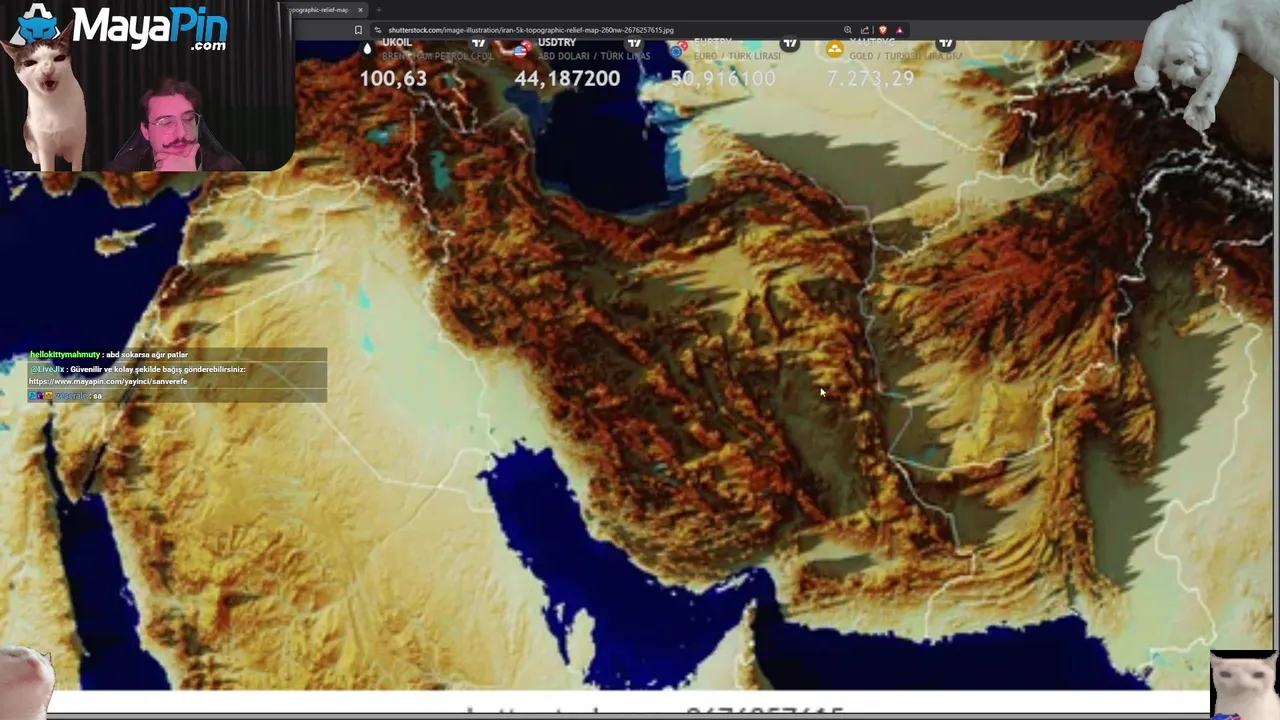
Task: Open site settings icon in the address bar
Action: click(377, 30)
